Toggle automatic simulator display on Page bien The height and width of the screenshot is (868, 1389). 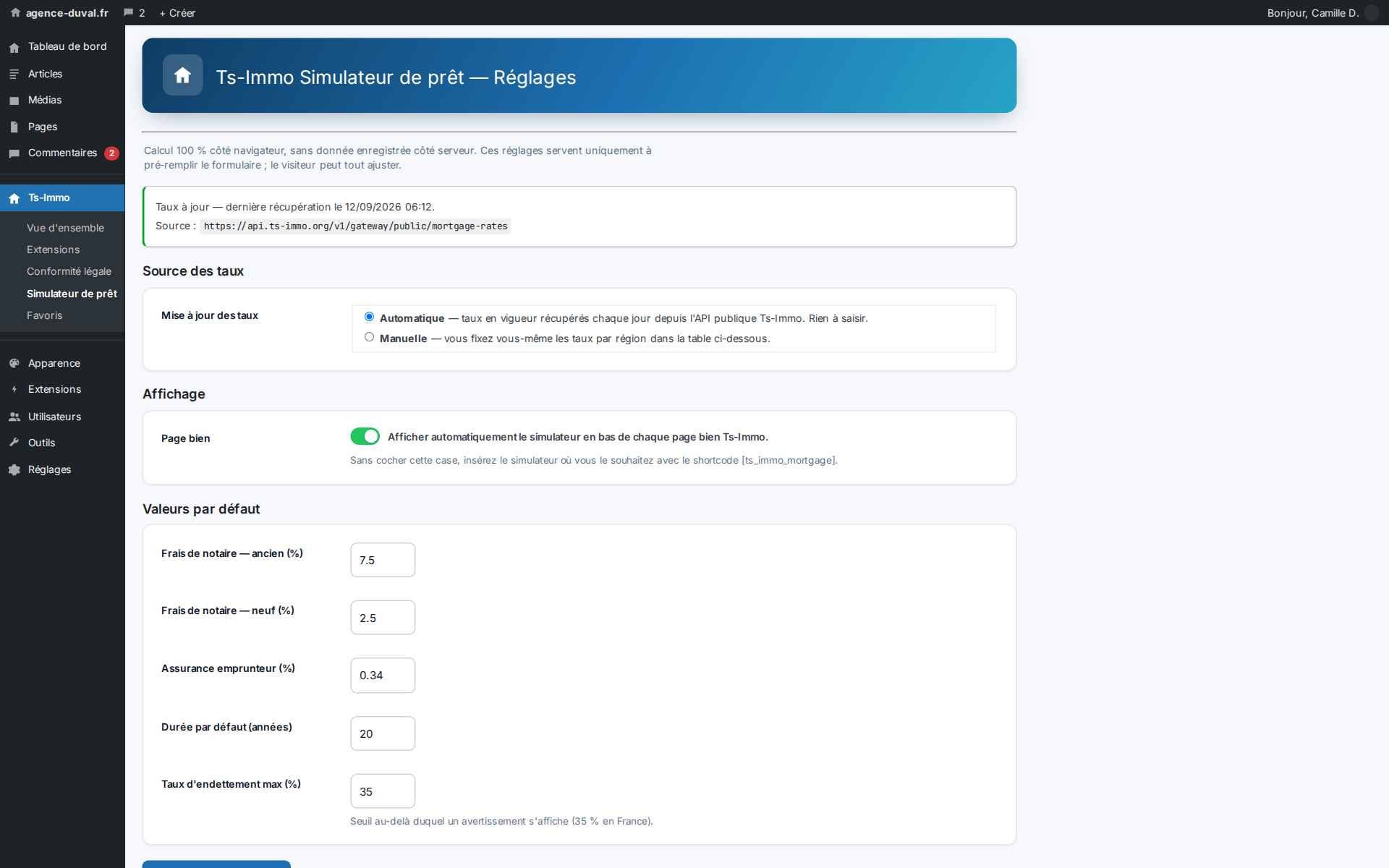tap(365, 436)
